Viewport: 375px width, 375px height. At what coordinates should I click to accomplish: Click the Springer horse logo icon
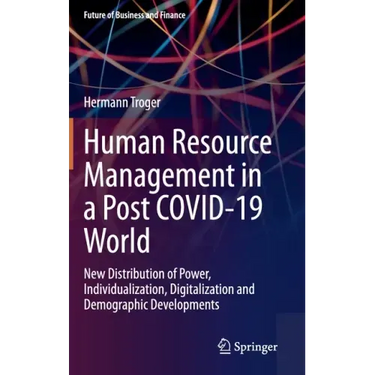pos(225,347)
